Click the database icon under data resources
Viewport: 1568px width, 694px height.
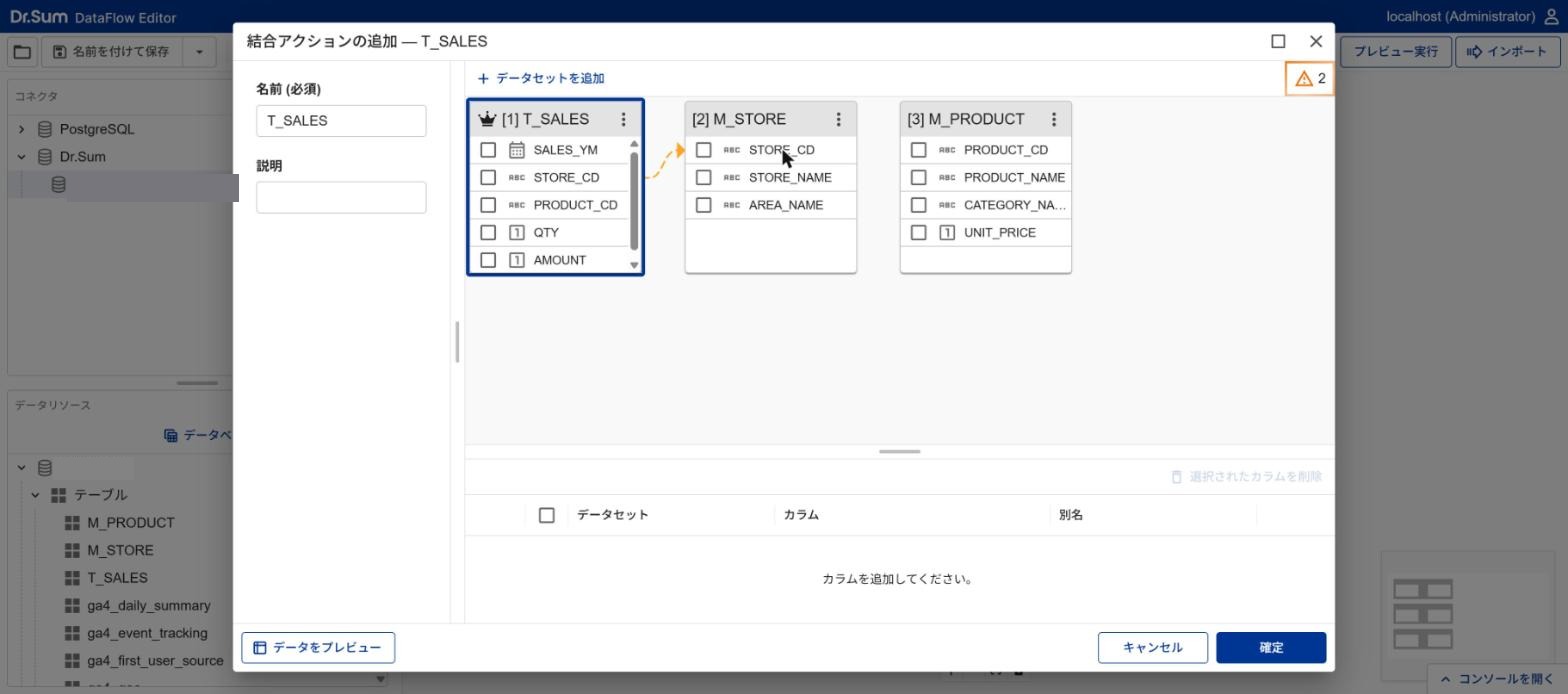pyautogui.click(x=45, y=468)
